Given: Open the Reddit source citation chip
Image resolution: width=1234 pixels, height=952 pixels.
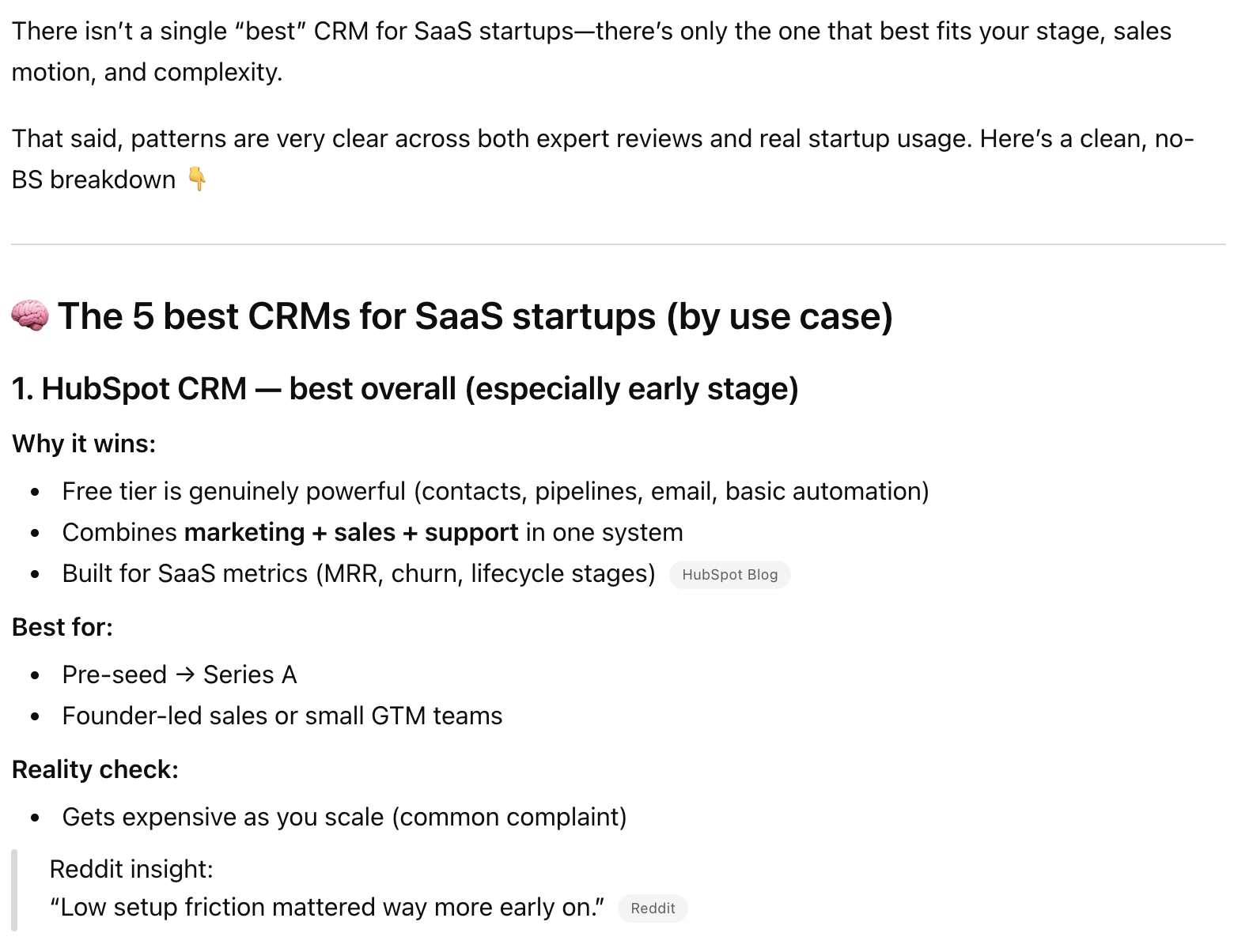Looking at the screenshot, I should click(x=653, y=909).
